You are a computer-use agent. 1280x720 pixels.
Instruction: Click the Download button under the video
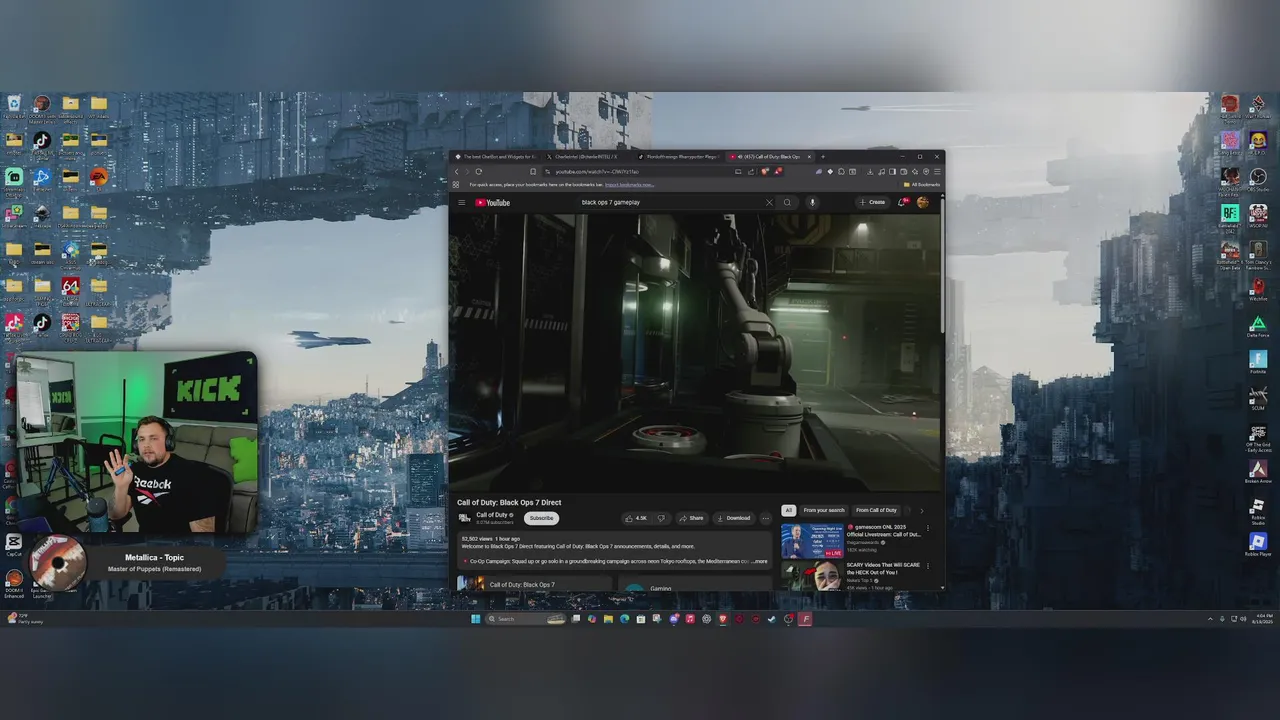point(734,518)
